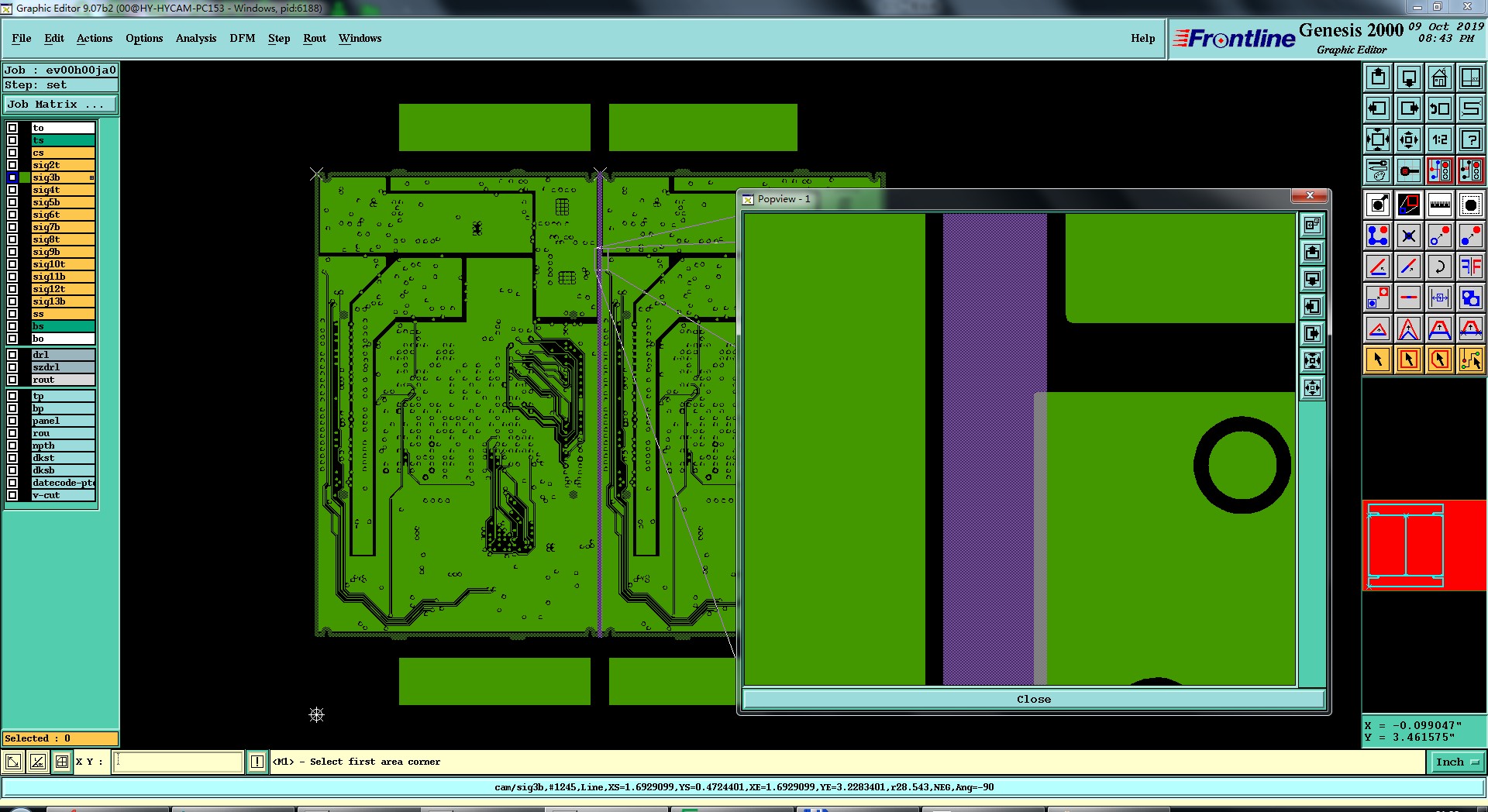This screenshot has width=1488, height=812.
Task: Select the net selection tool
Action: point(1471,360)
